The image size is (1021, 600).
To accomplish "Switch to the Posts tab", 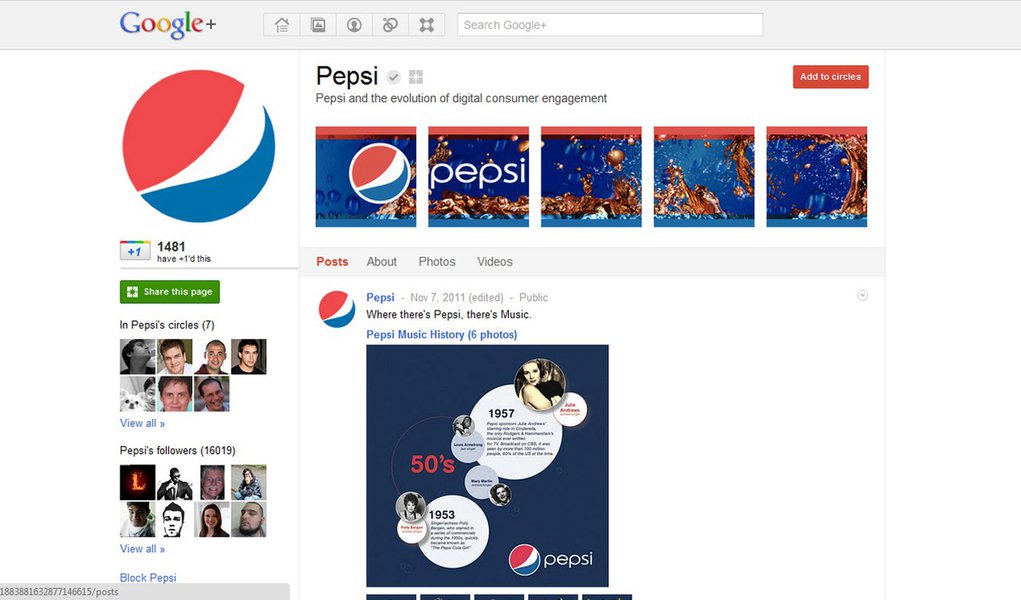I will pos(332,262).
